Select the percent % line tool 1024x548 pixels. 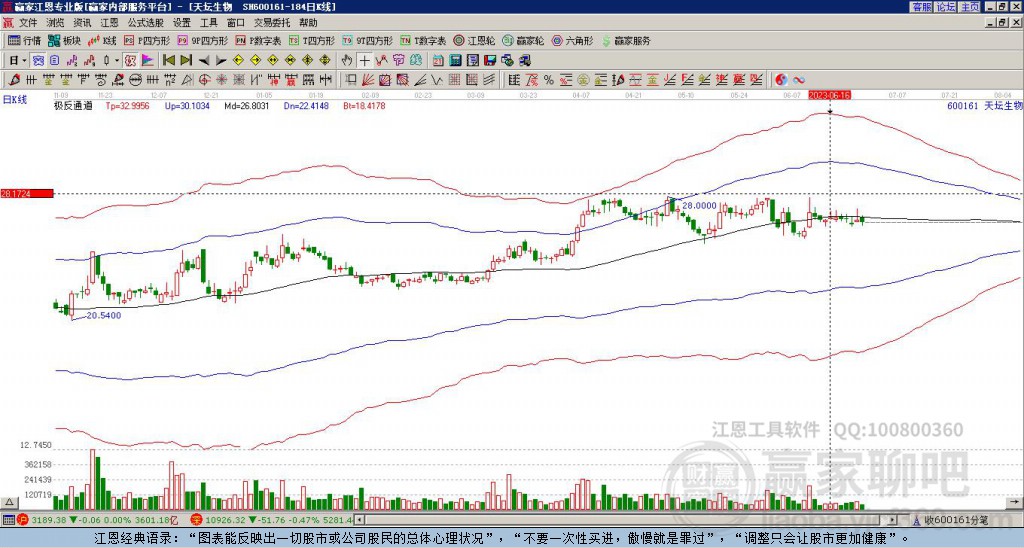(x=549, y=80)
